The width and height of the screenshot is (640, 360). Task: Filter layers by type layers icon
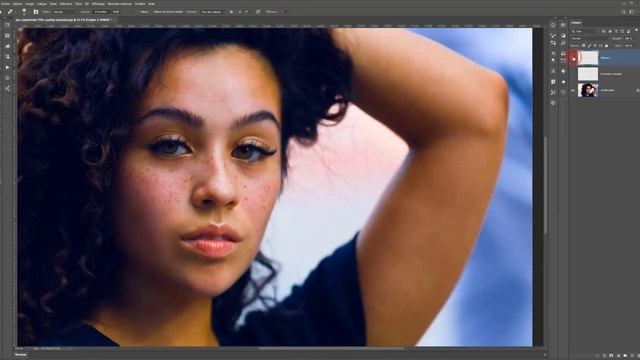(x=616, y=31)
